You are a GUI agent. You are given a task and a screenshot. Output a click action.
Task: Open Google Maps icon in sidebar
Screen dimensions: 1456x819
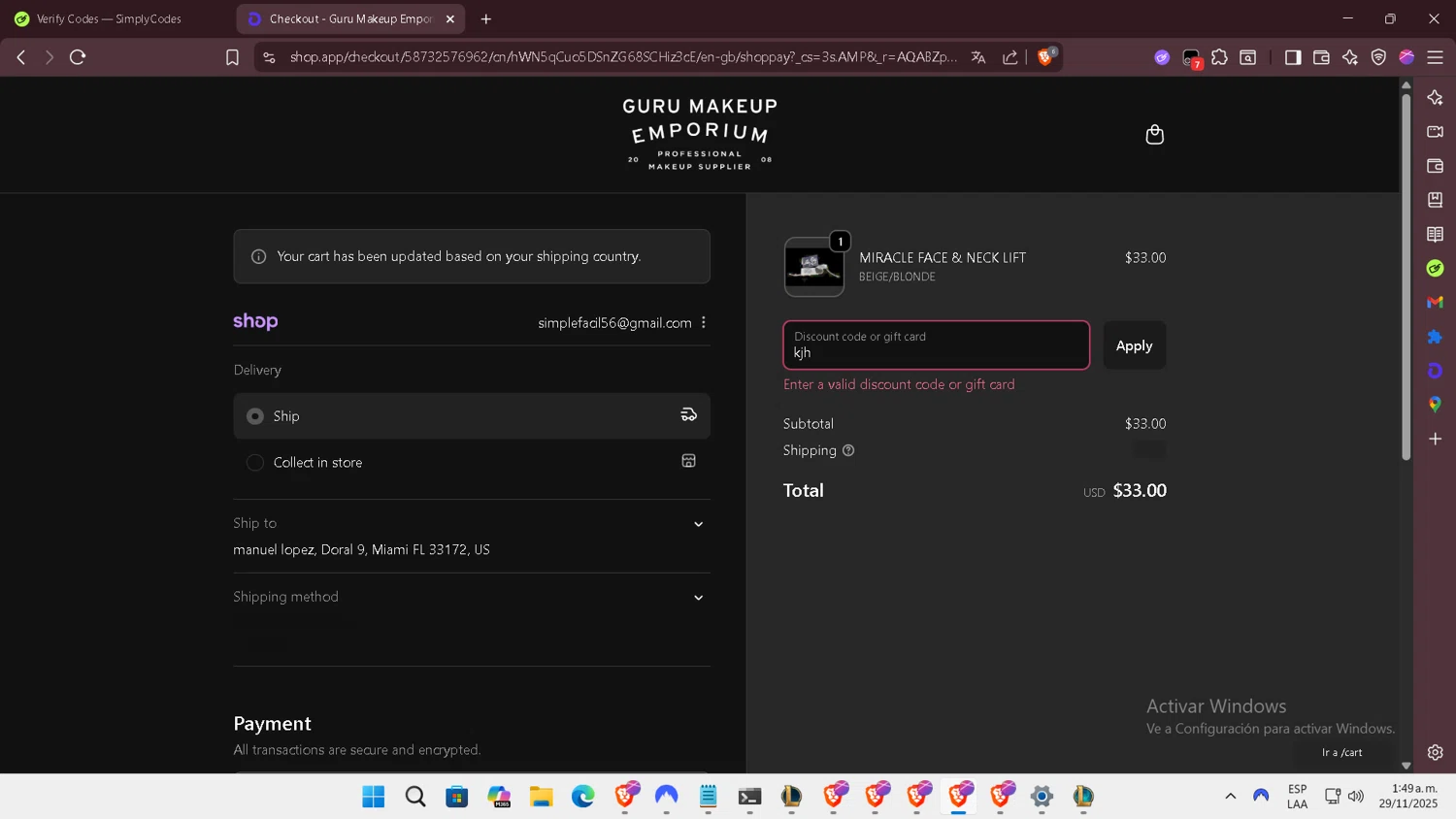click(1435, 404)
